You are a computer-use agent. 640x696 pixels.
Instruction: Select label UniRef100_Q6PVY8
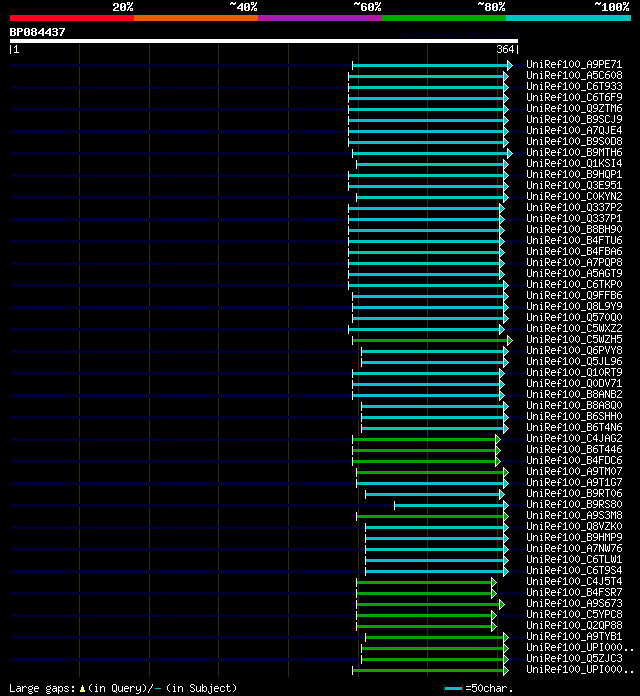574,350
